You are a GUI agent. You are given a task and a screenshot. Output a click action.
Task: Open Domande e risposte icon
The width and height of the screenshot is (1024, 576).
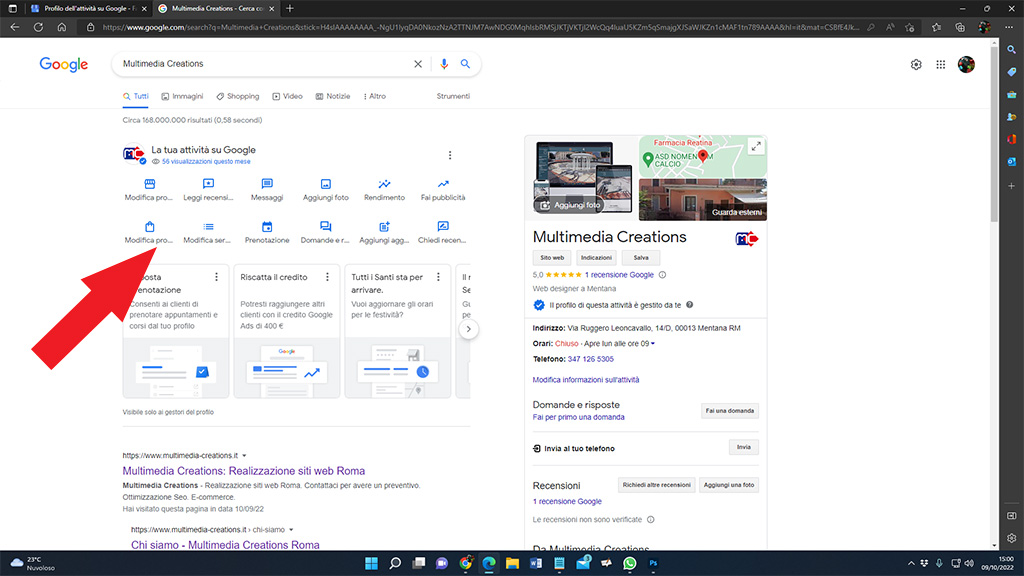pos(325,227)
